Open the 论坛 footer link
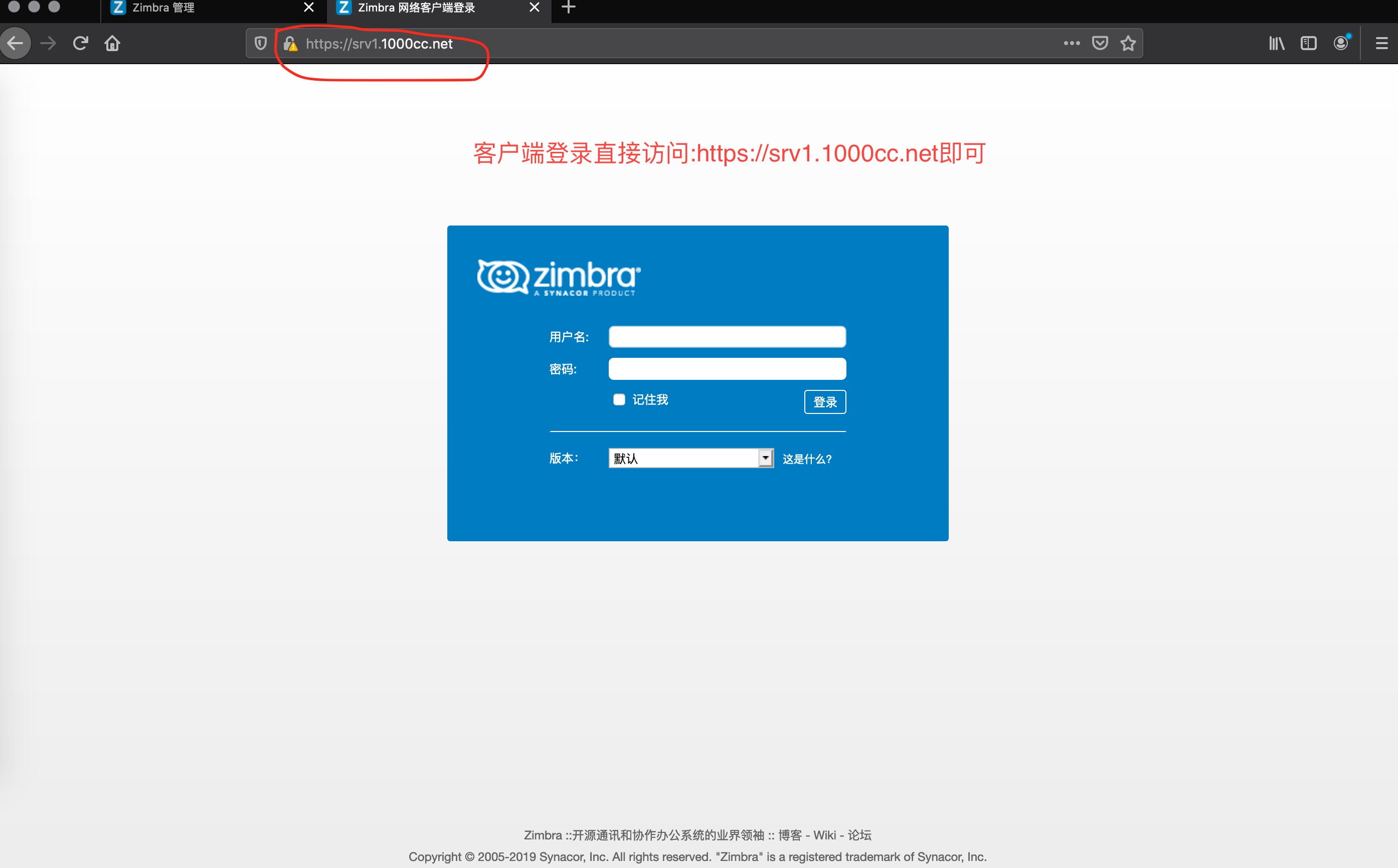 (859, 835)
